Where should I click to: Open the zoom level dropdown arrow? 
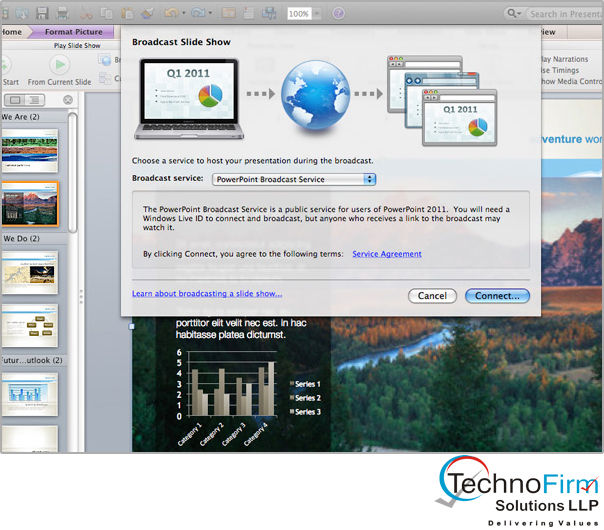tap(317, 14)
